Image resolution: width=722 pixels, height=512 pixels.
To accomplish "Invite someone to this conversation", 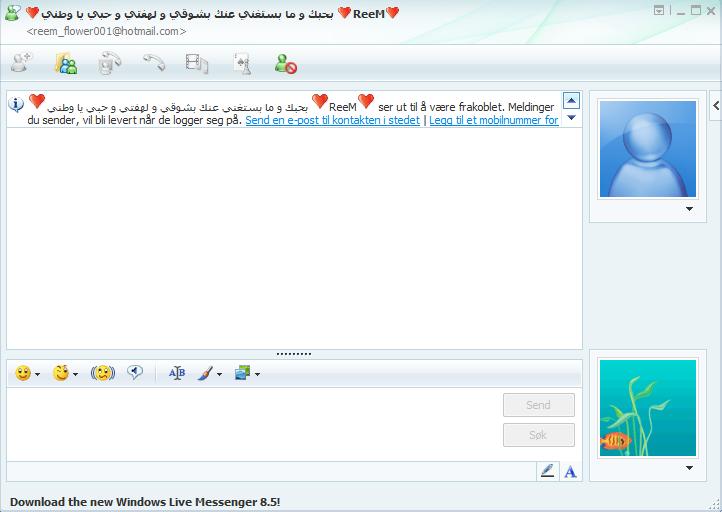I will coord(22,63).
